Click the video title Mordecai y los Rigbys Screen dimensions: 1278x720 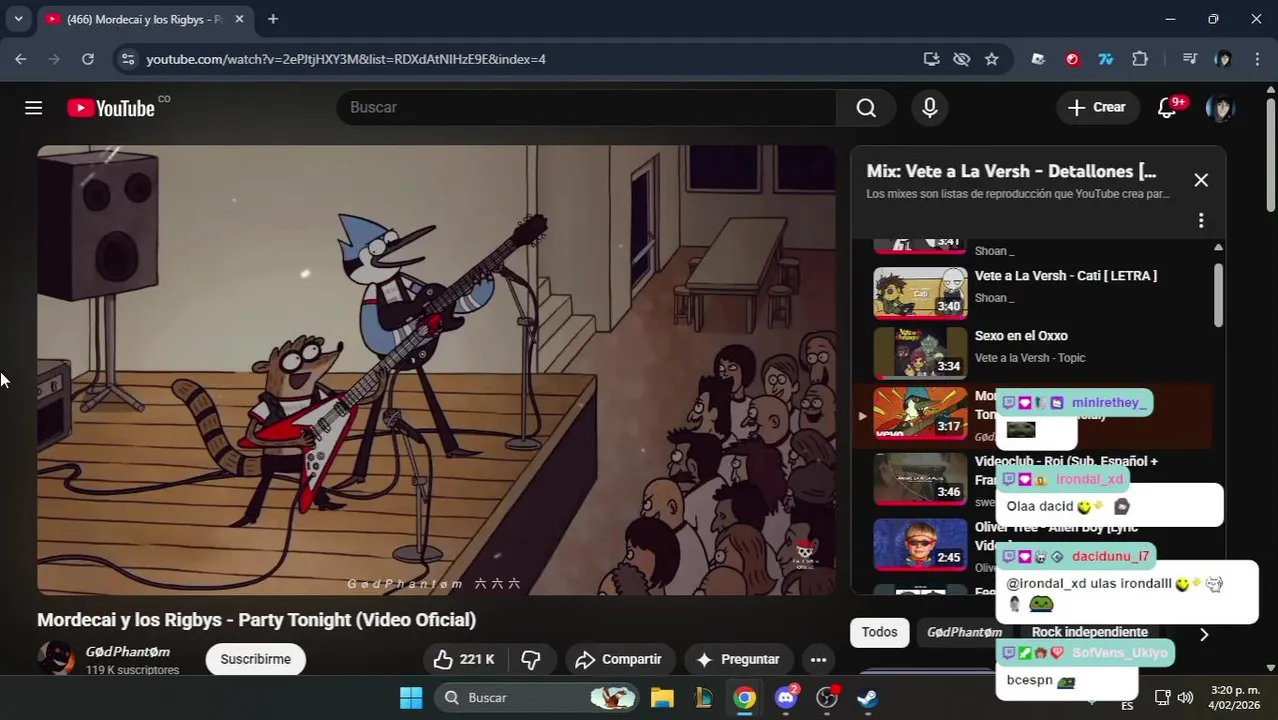pos(257,620)
